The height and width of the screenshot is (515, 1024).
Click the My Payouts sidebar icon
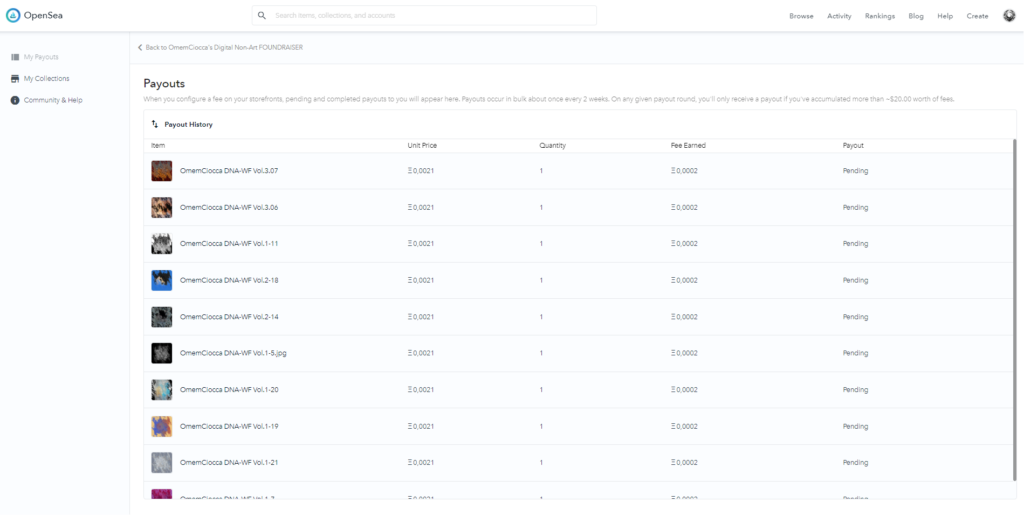(15, 57)
